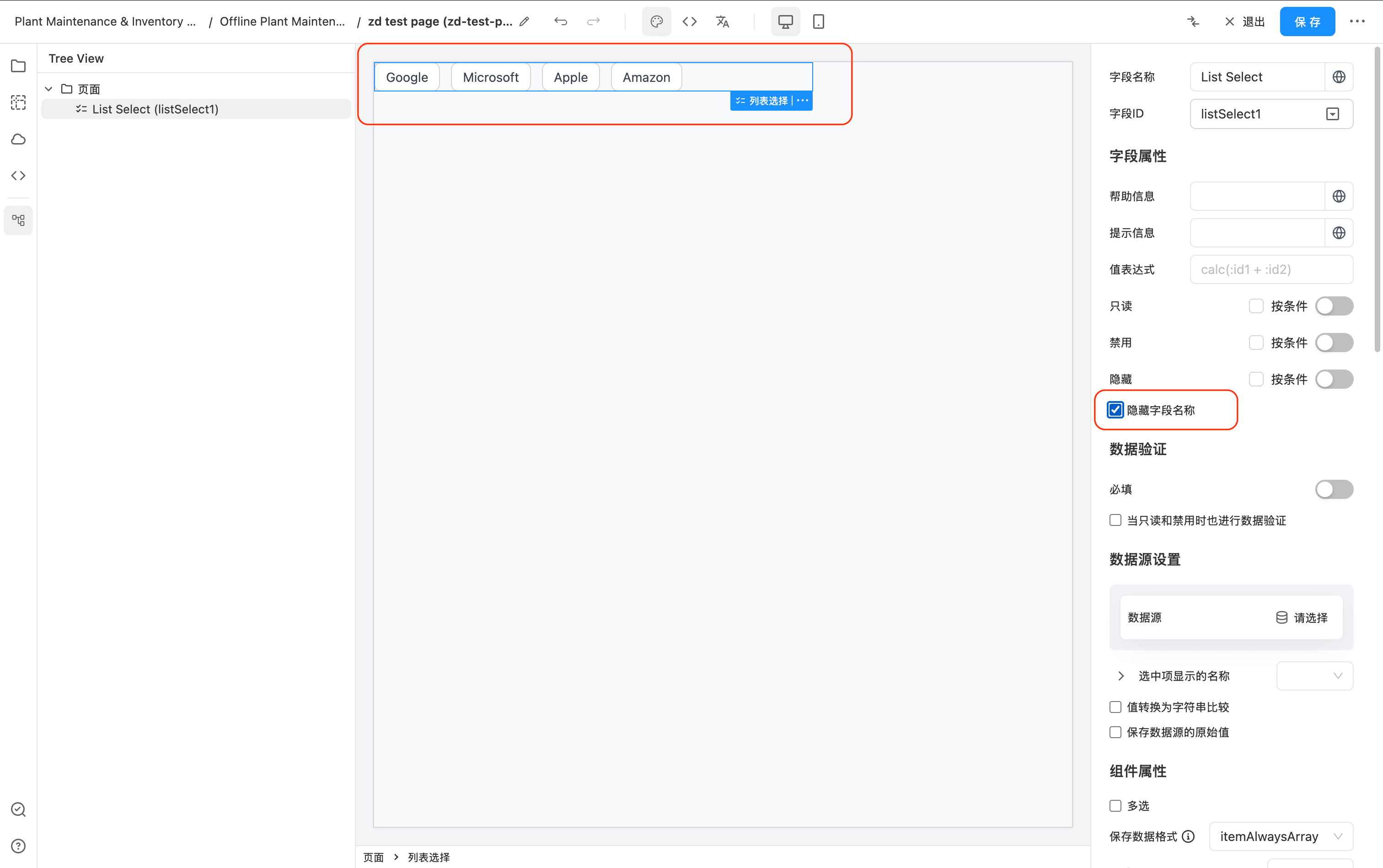This screenshot has width=1383, height=868.
Task: Open source code view in top toolbar
Action: pos(690,22)
